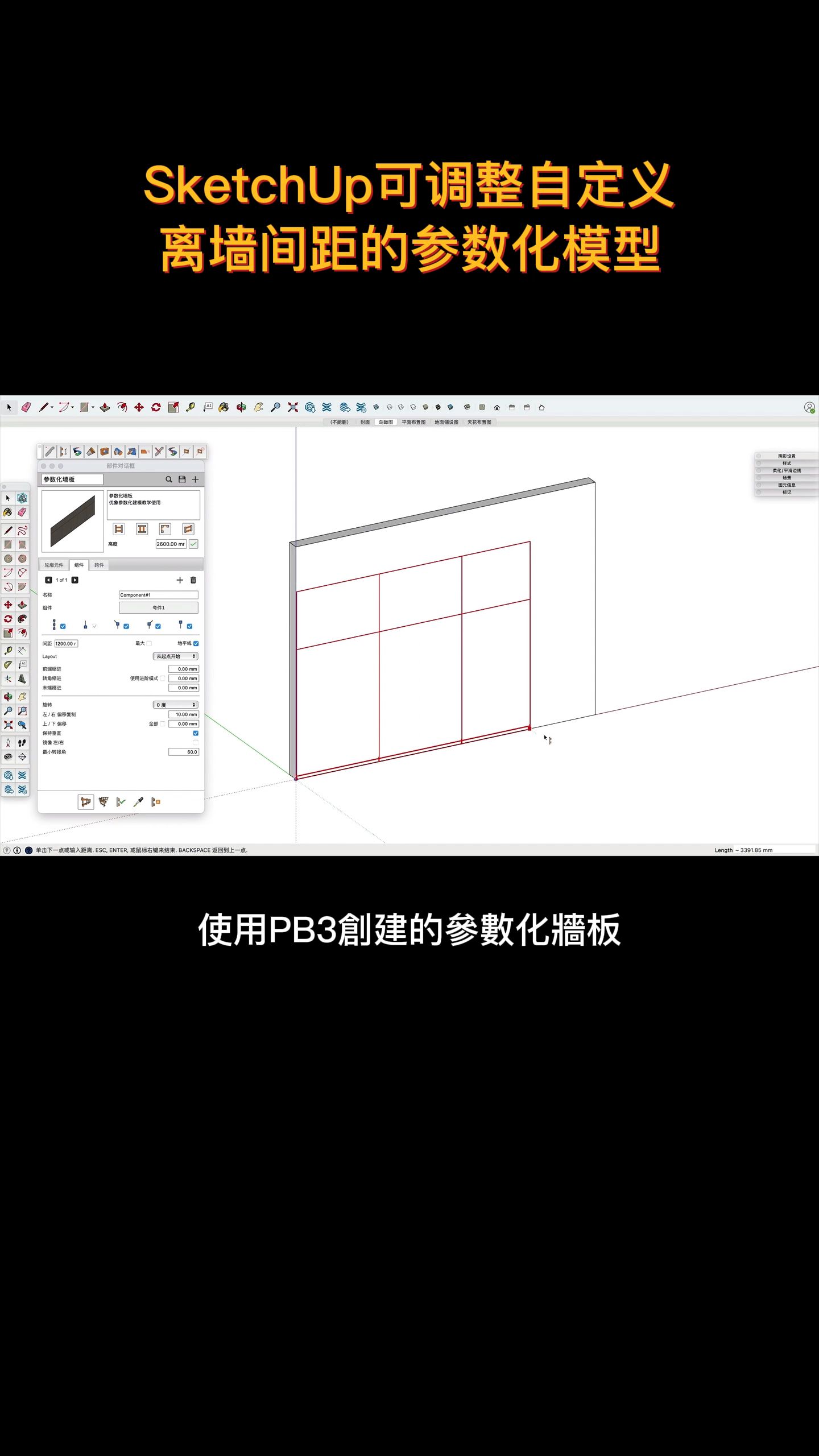
Task: Activate the Orbit tool in top toolbar
Action: click(241, 407)
